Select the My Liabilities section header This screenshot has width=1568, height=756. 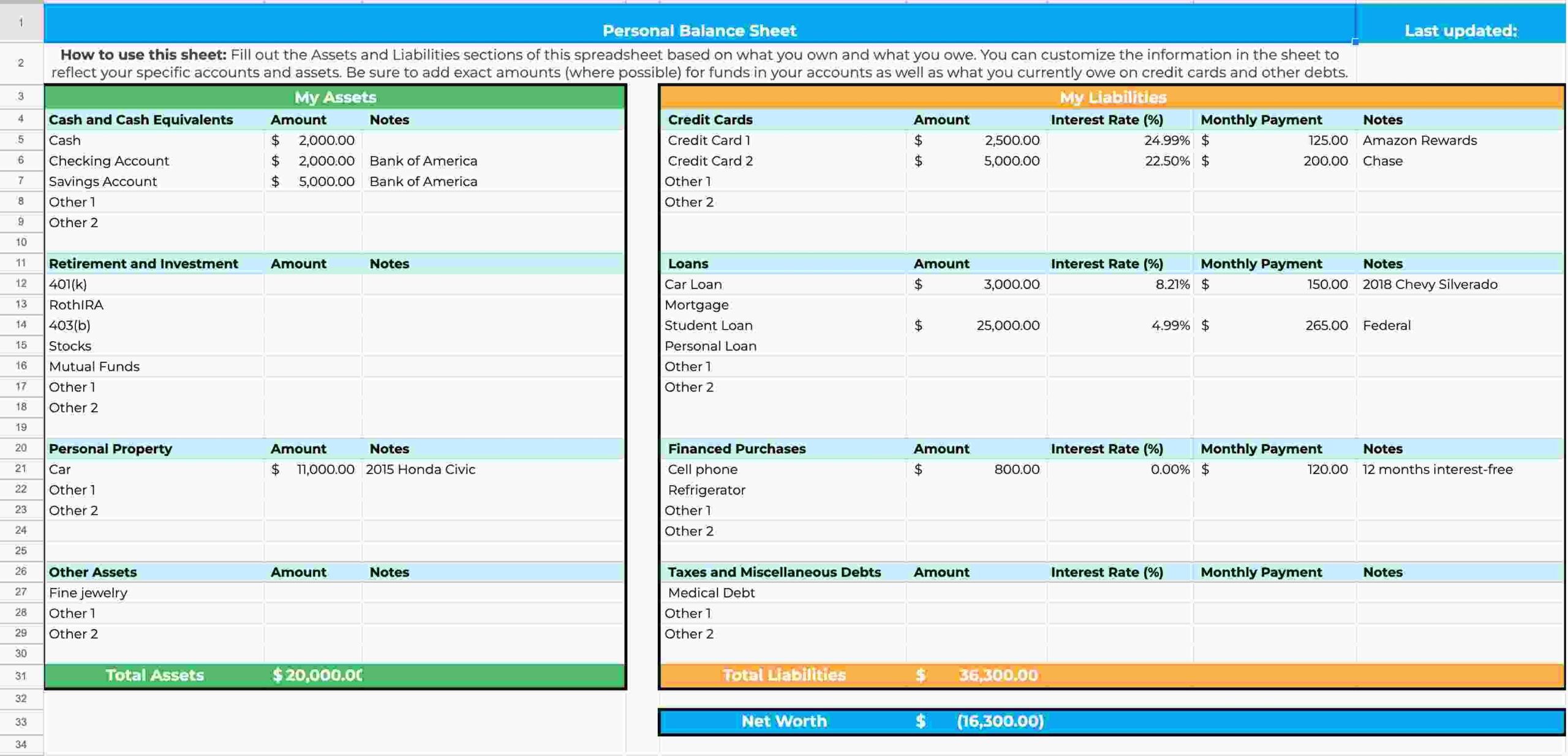click(1112, 97)
